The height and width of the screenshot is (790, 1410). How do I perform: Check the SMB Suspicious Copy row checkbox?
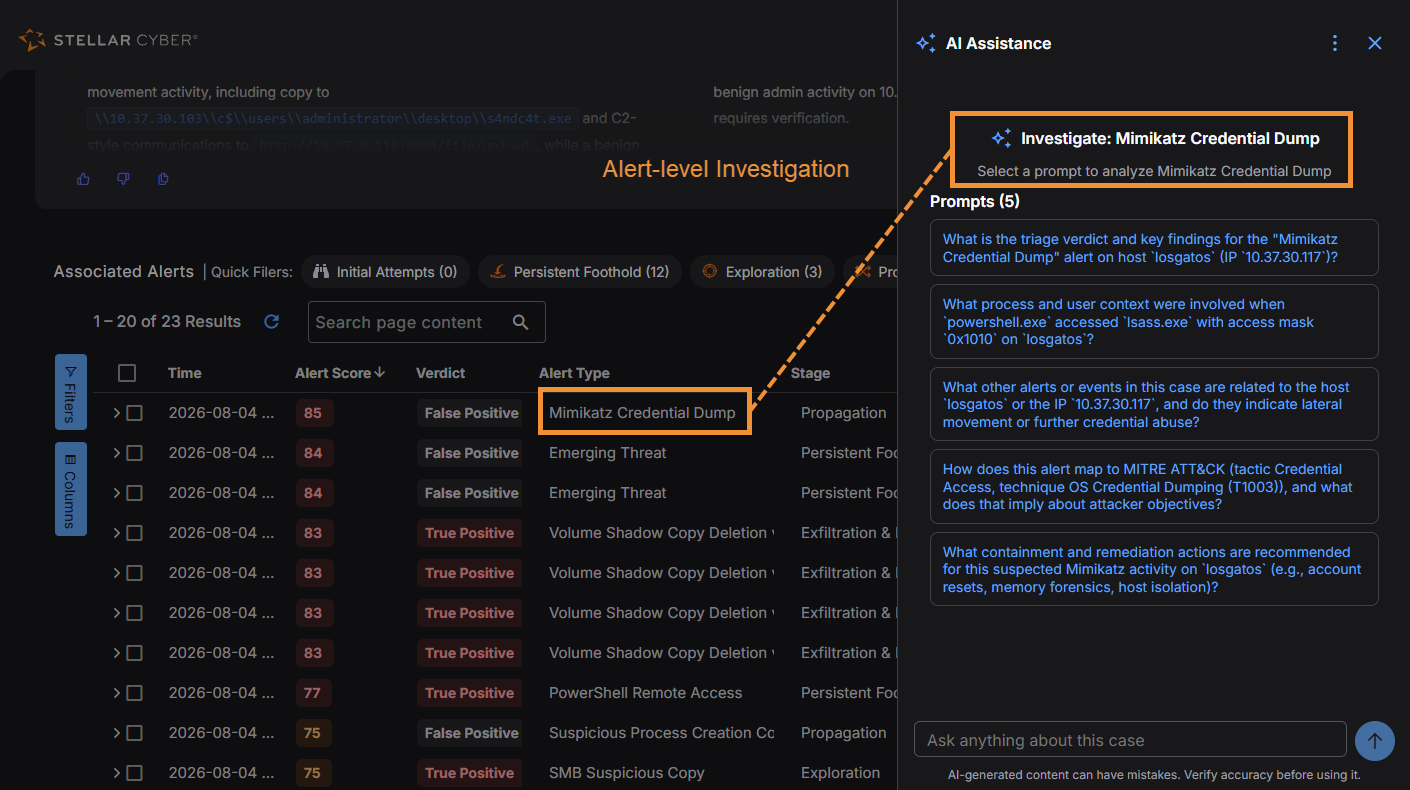(x=135, y=773)
